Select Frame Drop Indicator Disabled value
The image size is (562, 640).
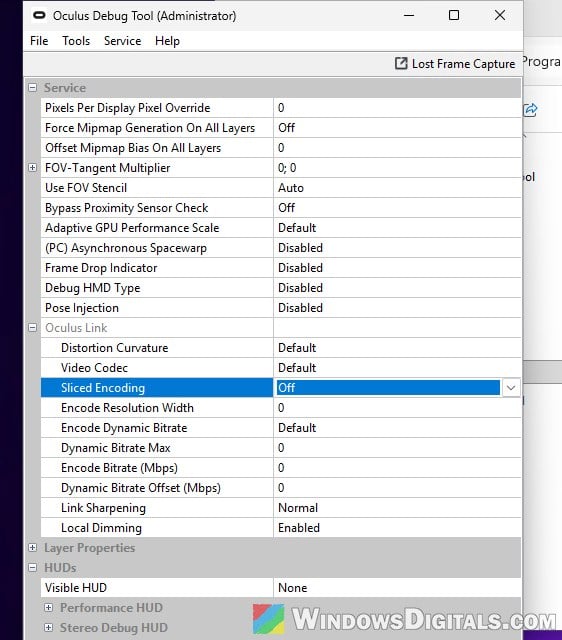tap(397, 268)
